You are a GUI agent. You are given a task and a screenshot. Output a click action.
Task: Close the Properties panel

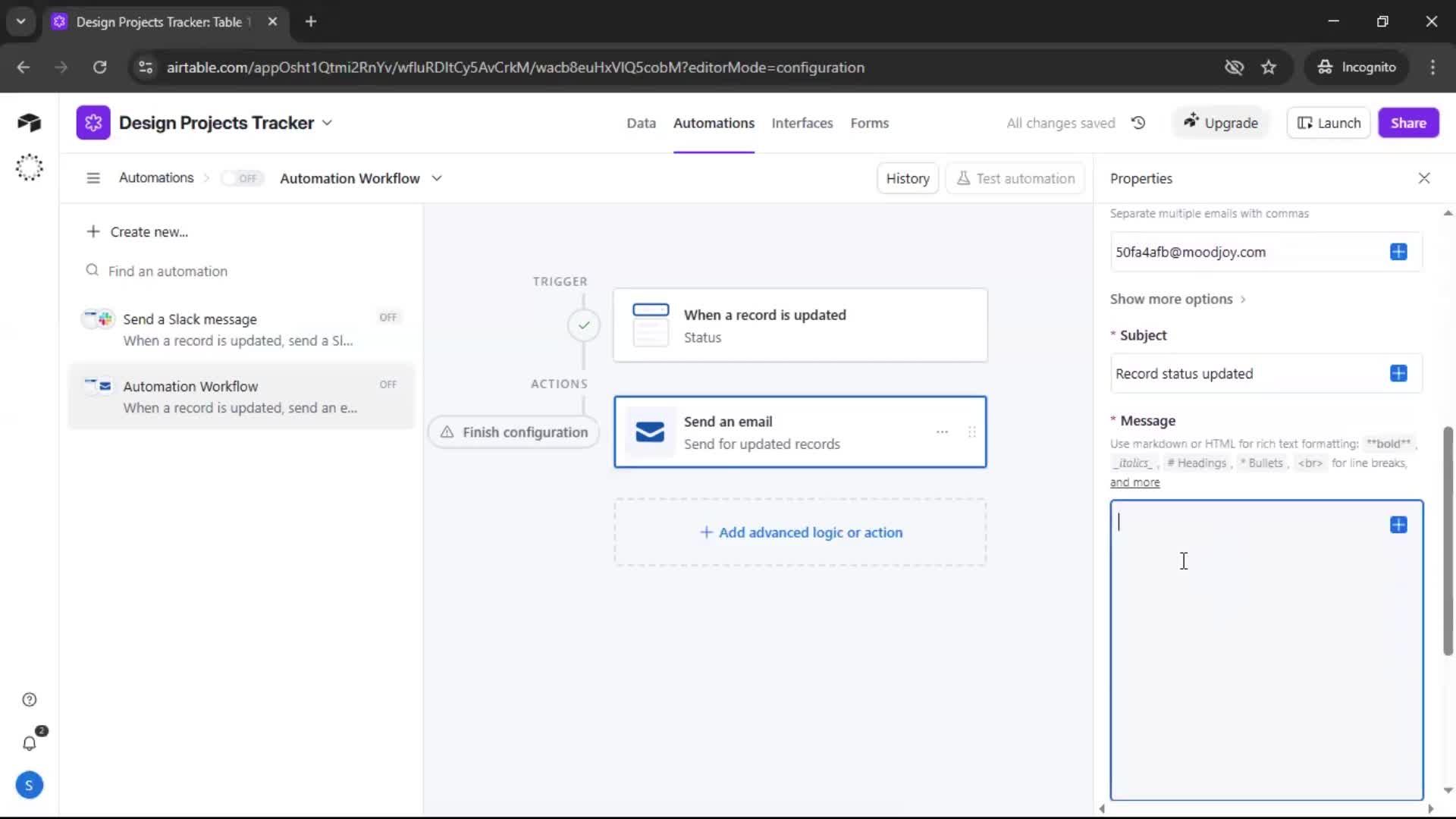point(1423,178)
